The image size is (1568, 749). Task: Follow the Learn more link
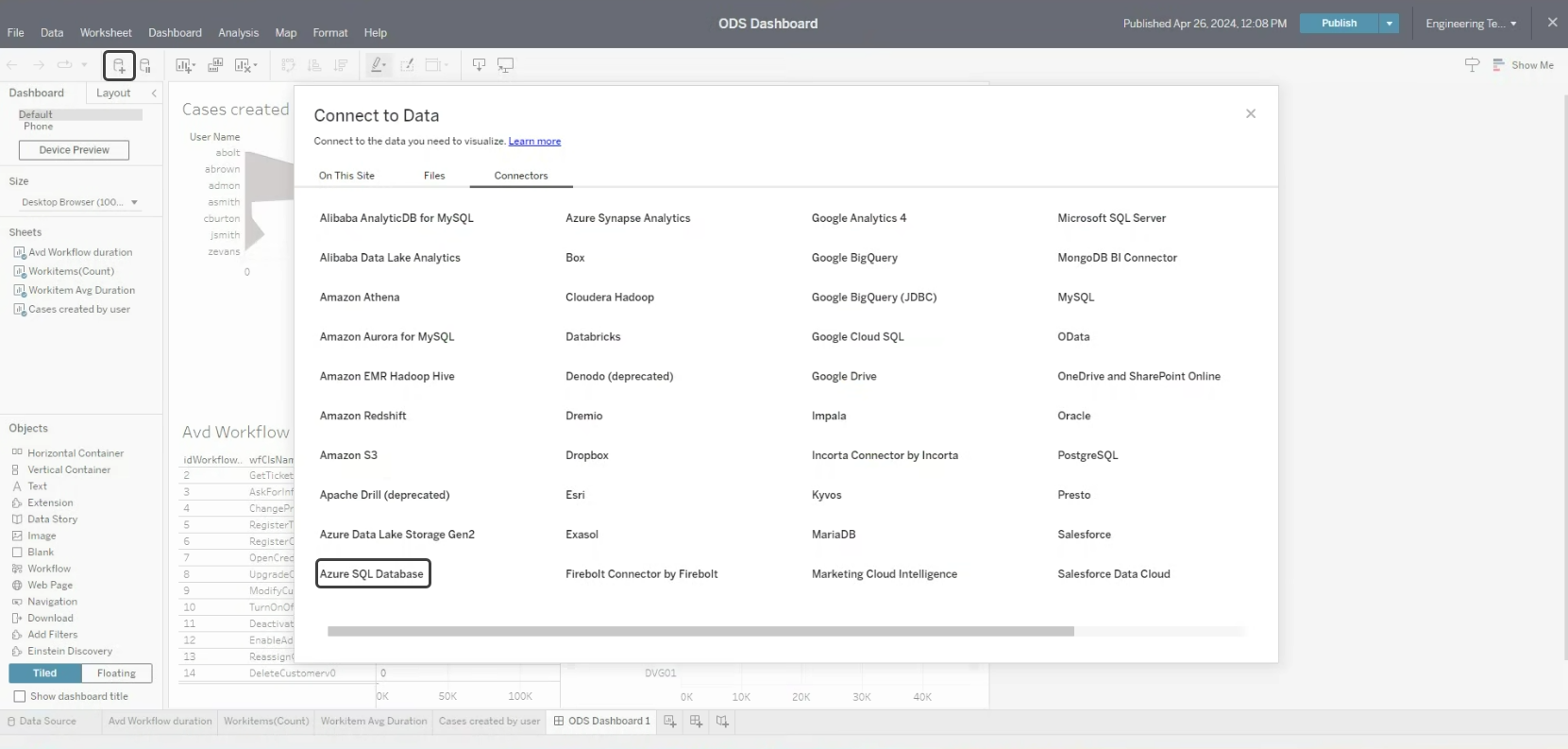(534, 142)
